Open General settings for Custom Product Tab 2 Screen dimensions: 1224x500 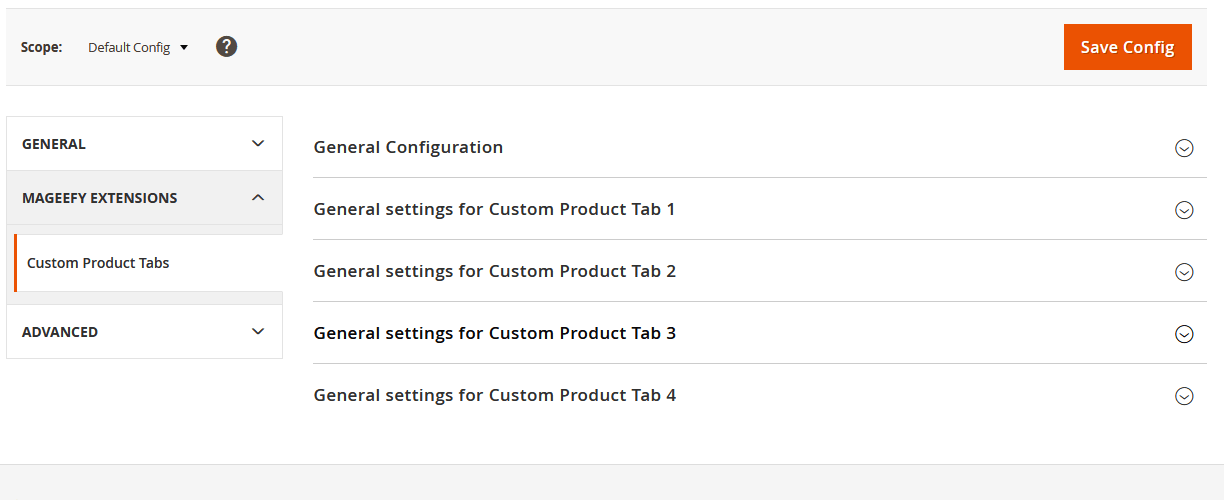(494, 271)
